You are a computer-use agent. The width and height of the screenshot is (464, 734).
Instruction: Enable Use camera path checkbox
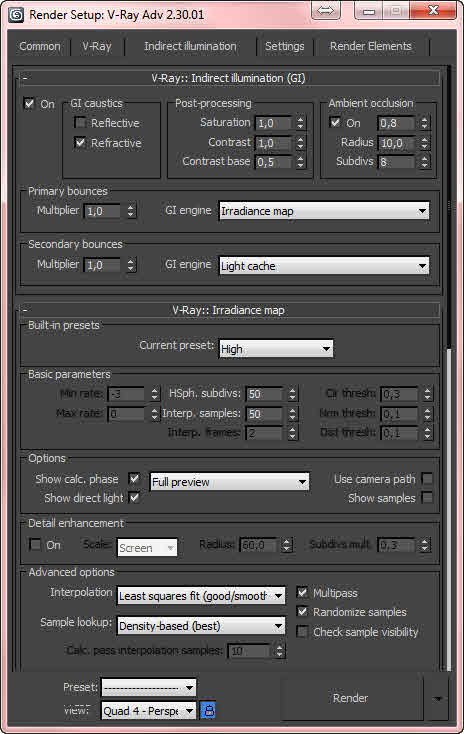(427, 478)
